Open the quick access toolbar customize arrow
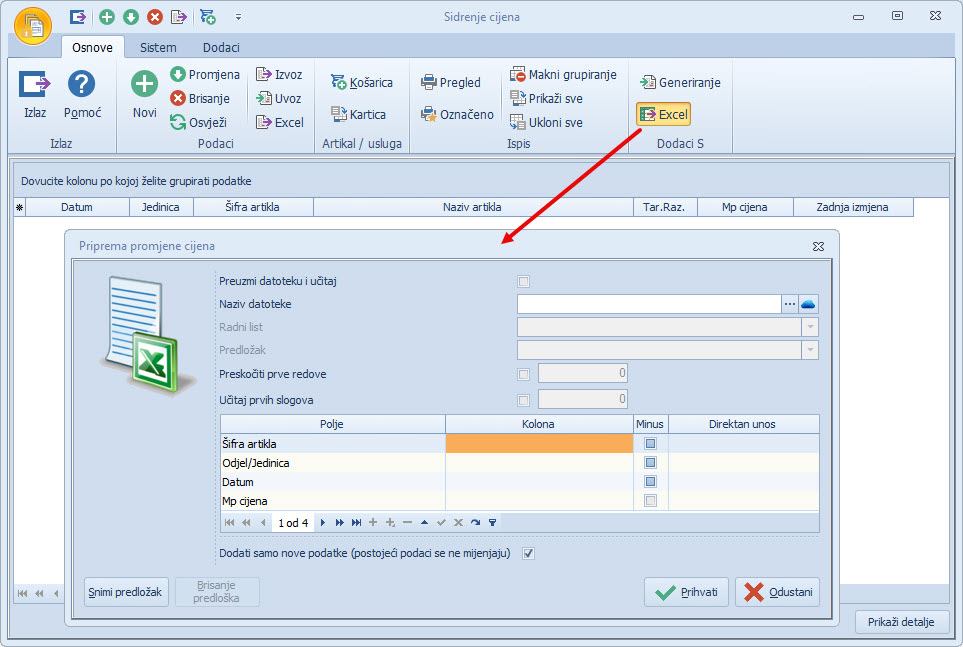 click(x=238, y=17)
